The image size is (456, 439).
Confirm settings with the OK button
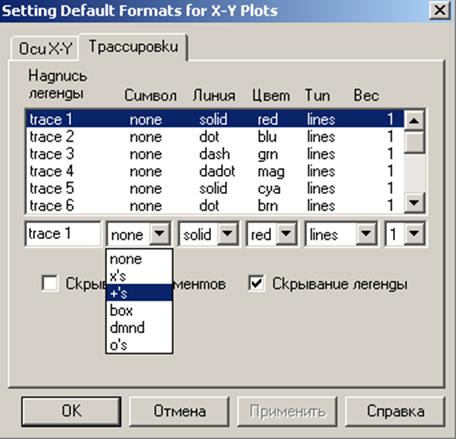[x=71, y=411]
